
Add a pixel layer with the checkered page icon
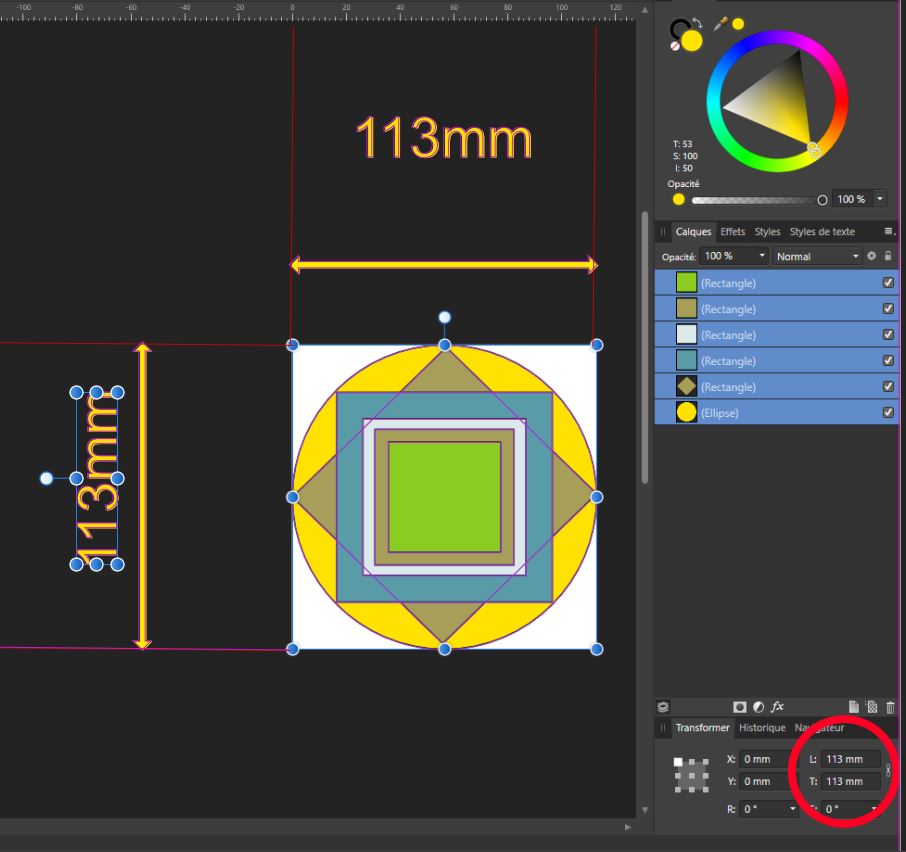pos(872,707)
